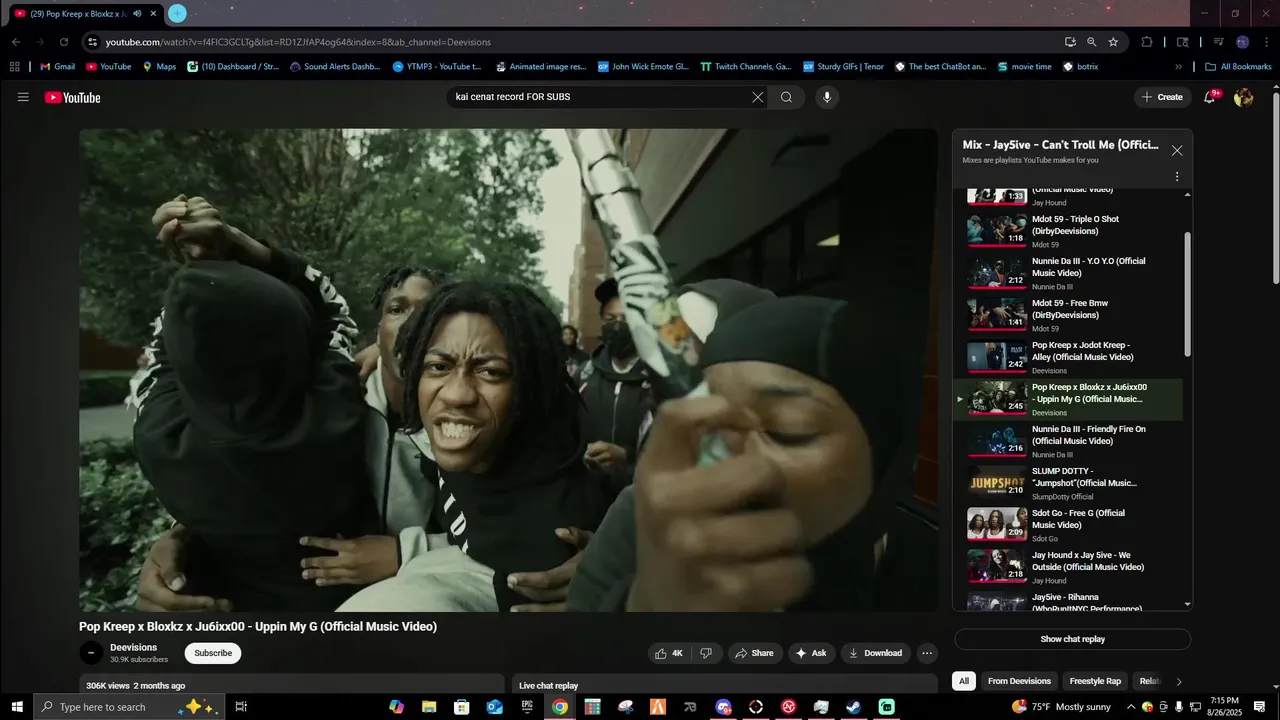Viewport: 1280px width, 720px height.
Task: Open Twitch Channels bookmark
Action: (746, 67)
